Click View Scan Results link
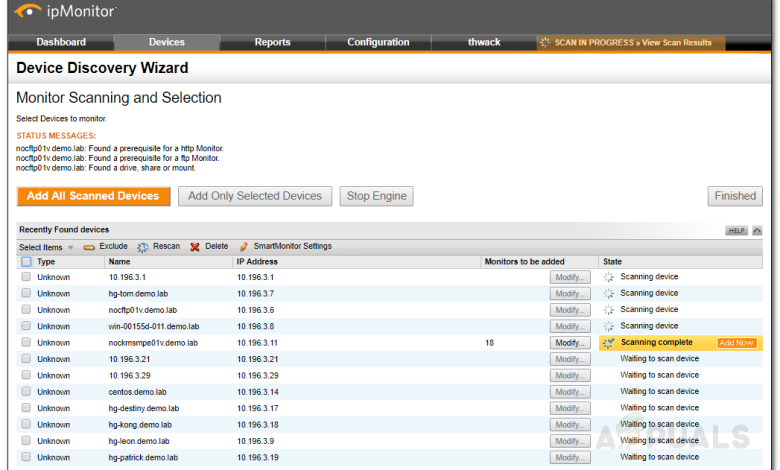The image size is (780, 470). click(677, 43)
